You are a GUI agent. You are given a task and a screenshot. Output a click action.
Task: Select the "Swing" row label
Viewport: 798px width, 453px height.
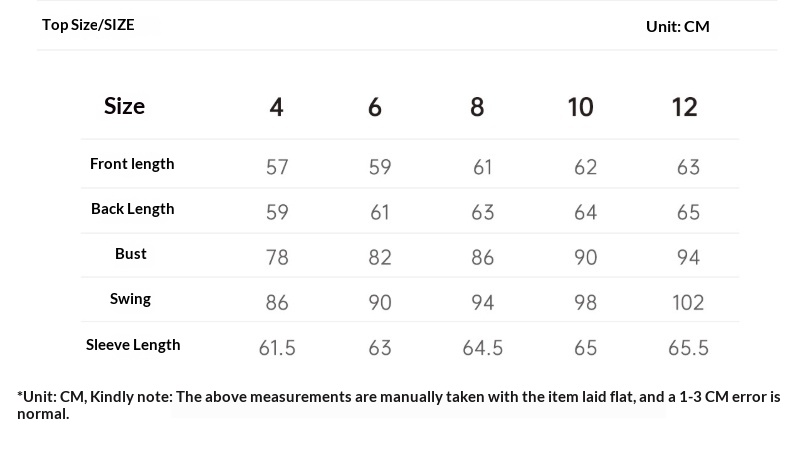131,299
